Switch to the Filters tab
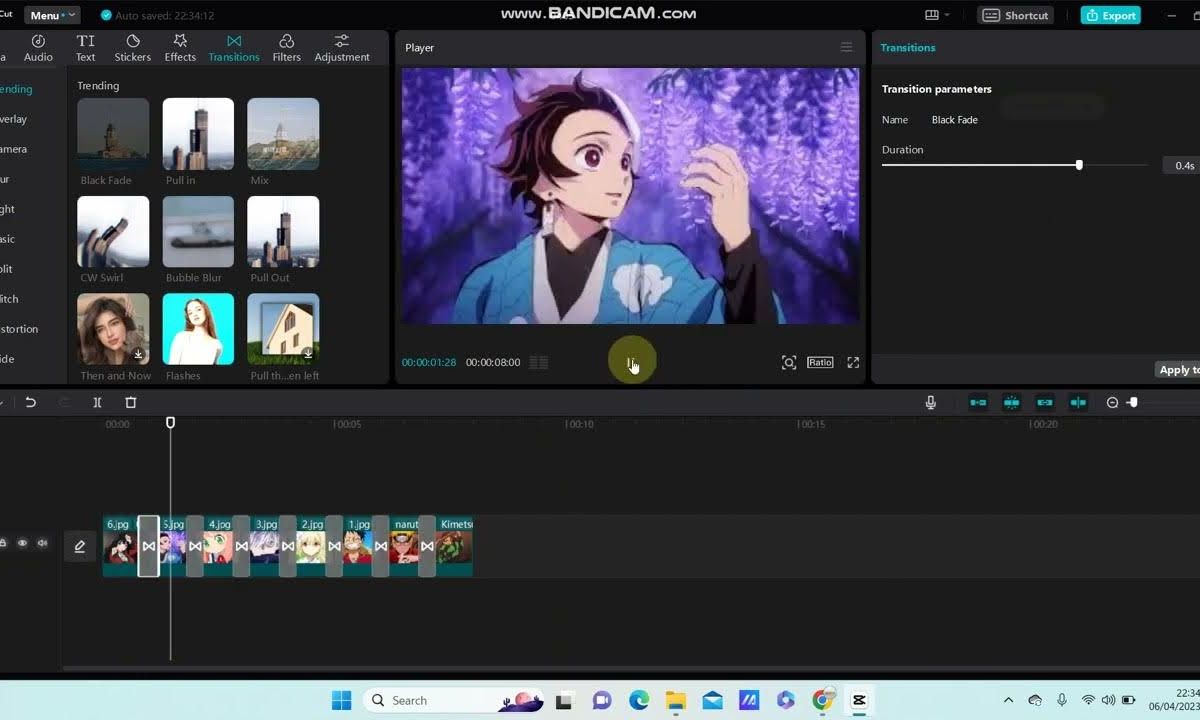 click(x=286, y=48)
